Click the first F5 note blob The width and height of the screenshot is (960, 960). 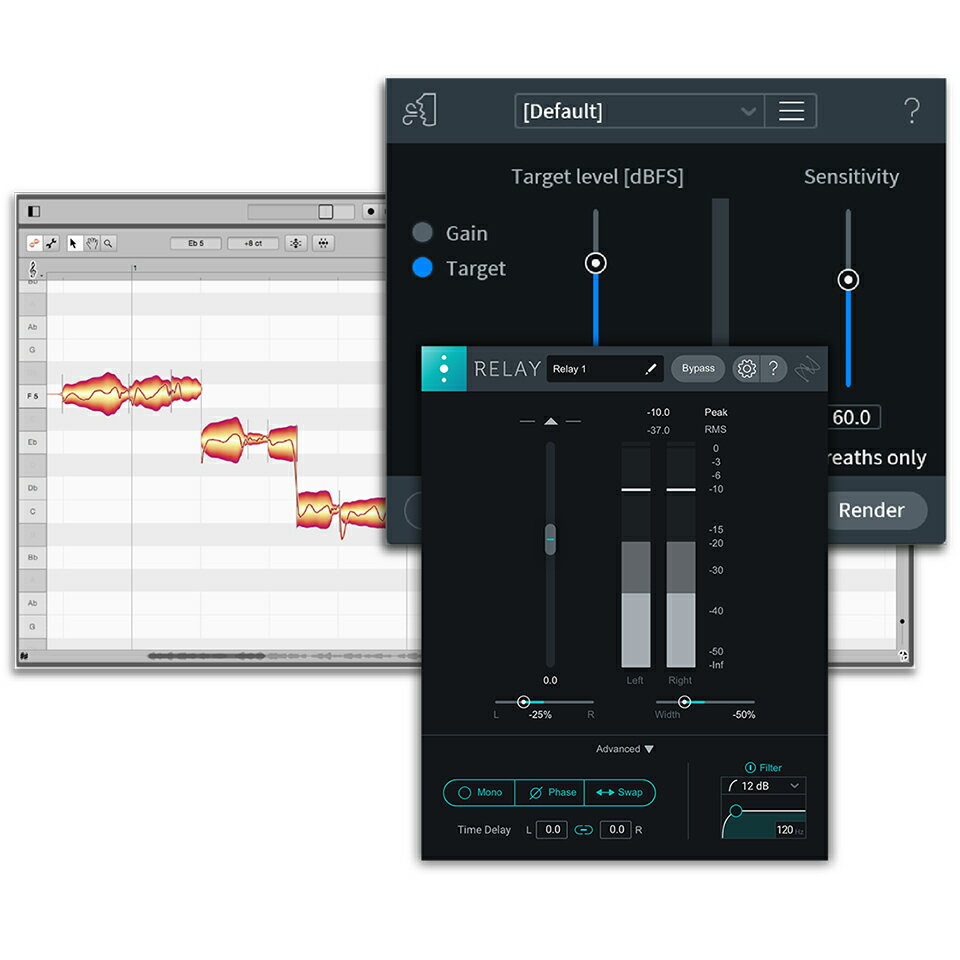pos(96,393)
